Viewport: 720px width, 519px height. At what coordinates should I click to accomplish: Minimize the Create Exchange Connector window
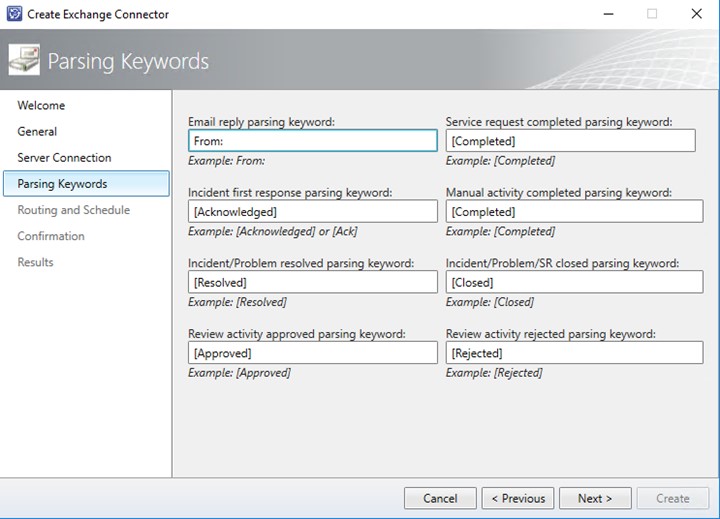pos(608,14)
